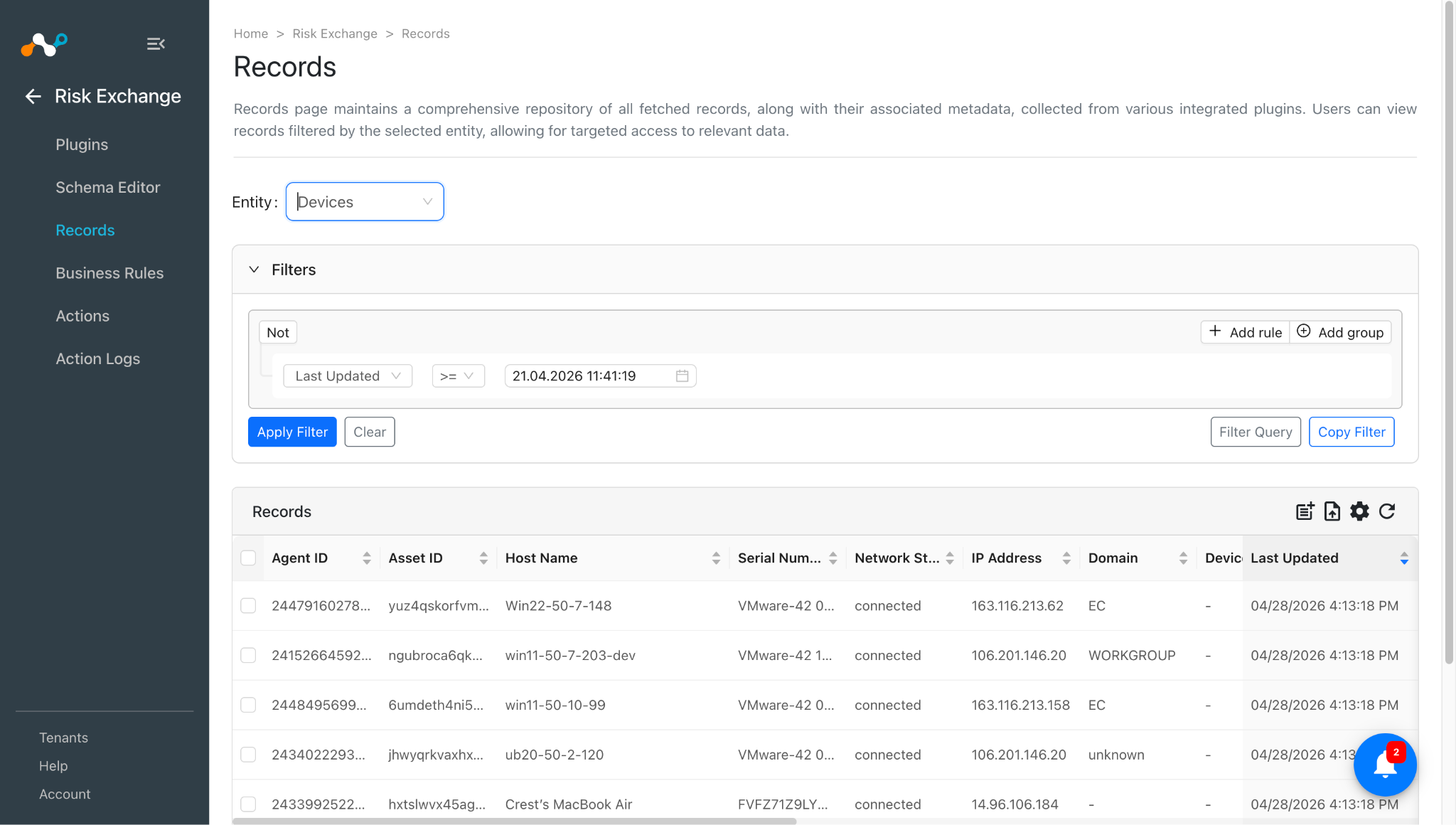Screen dimensions: 1456x825
Task: Click the vertical page scrollbar
Action: click(x=1449, y=333)
